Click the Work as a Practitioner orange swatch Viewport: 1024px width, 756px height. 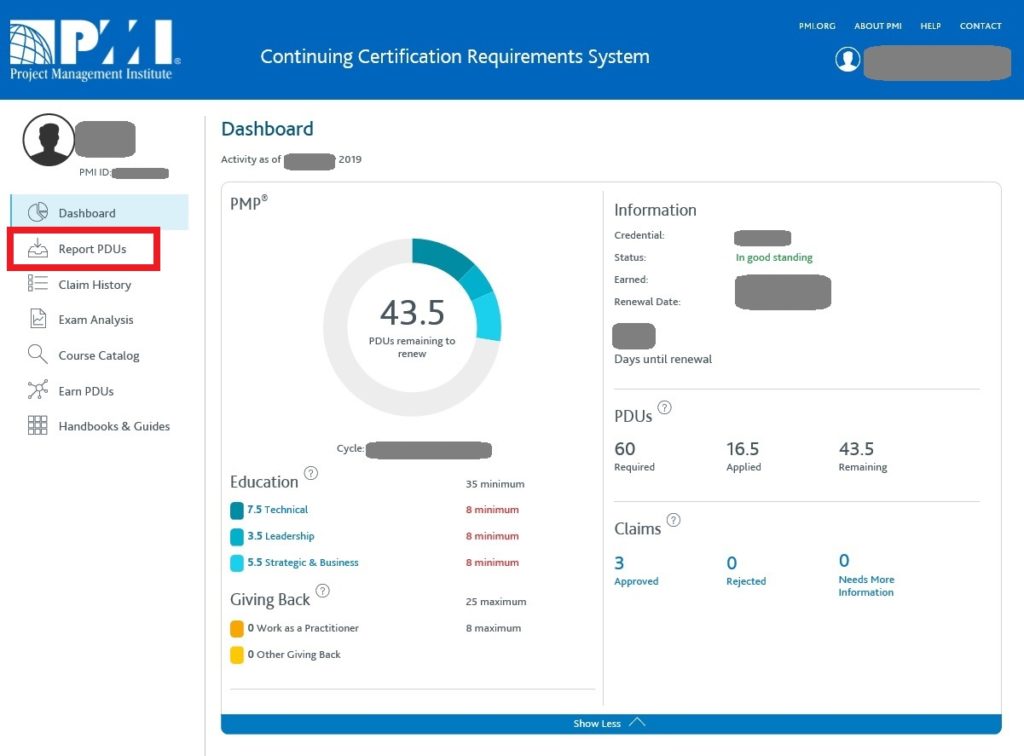coord(236,628)
